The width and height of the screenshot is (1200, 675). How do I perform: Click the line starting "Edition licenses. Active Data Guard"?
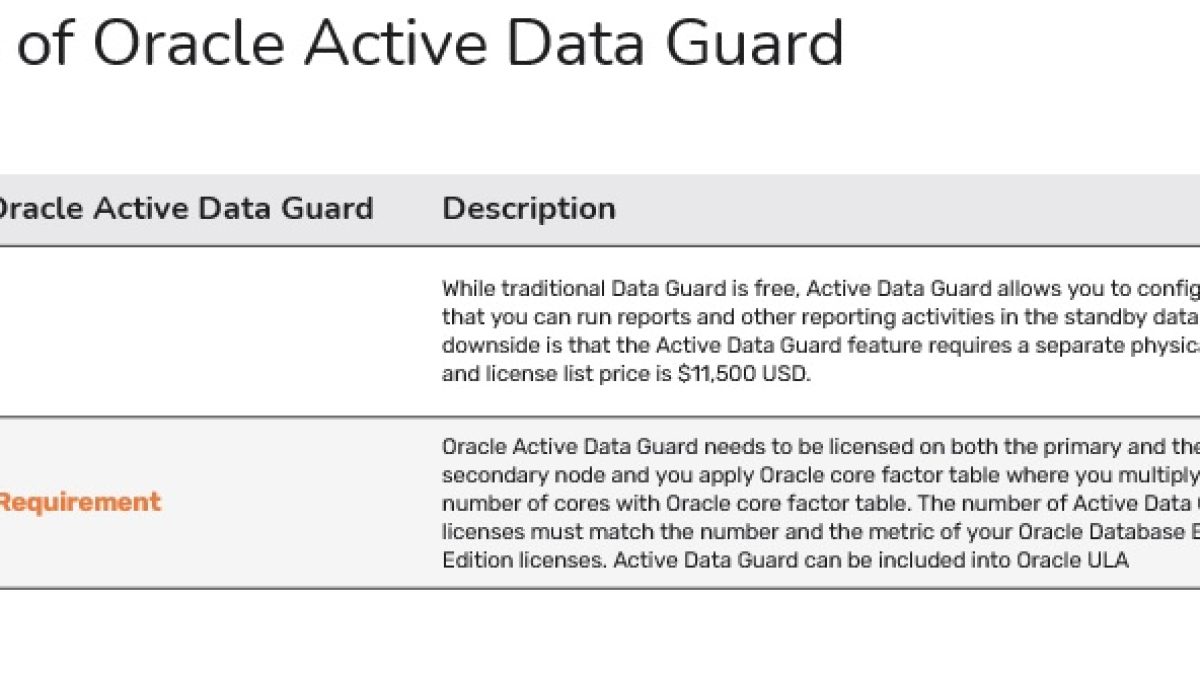coord(785,560)
